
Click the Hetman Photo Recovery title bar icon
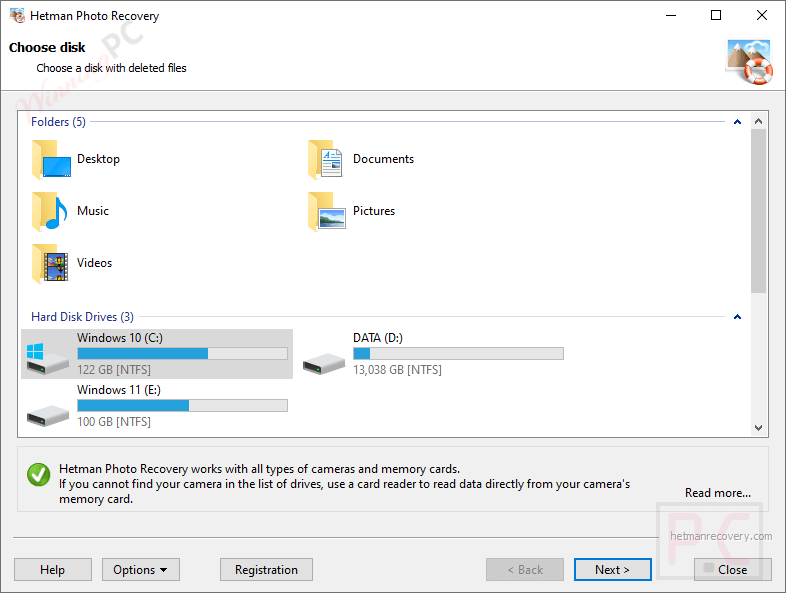17,16
